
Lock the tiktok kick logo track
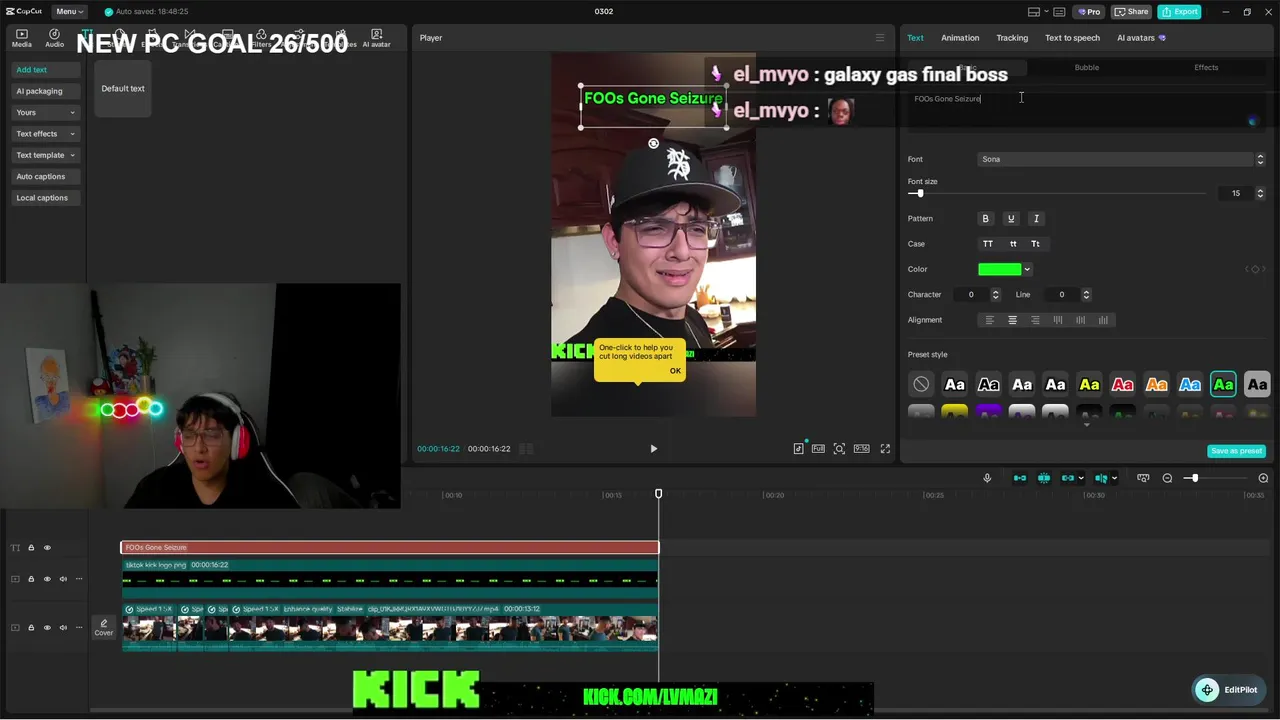(x=31, y=579)
